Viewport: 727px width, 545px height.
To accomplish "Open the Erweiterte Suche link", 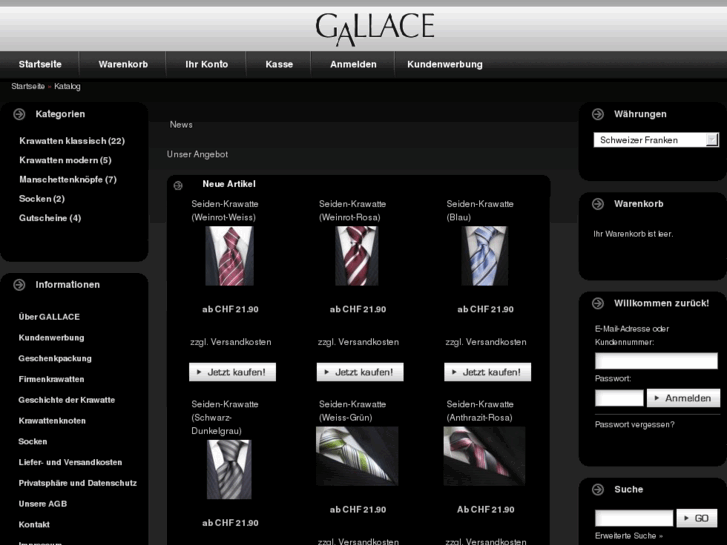I will point(629,536).
